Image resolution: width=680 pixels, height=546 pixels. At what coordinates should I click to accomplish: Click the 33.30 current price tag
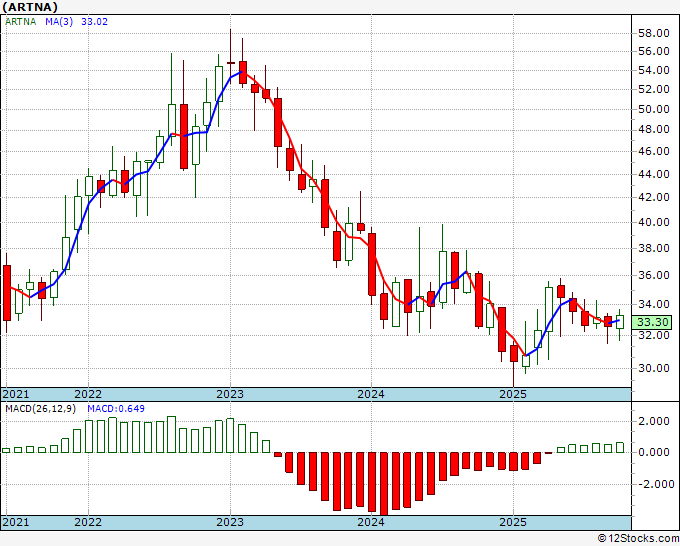653,322
